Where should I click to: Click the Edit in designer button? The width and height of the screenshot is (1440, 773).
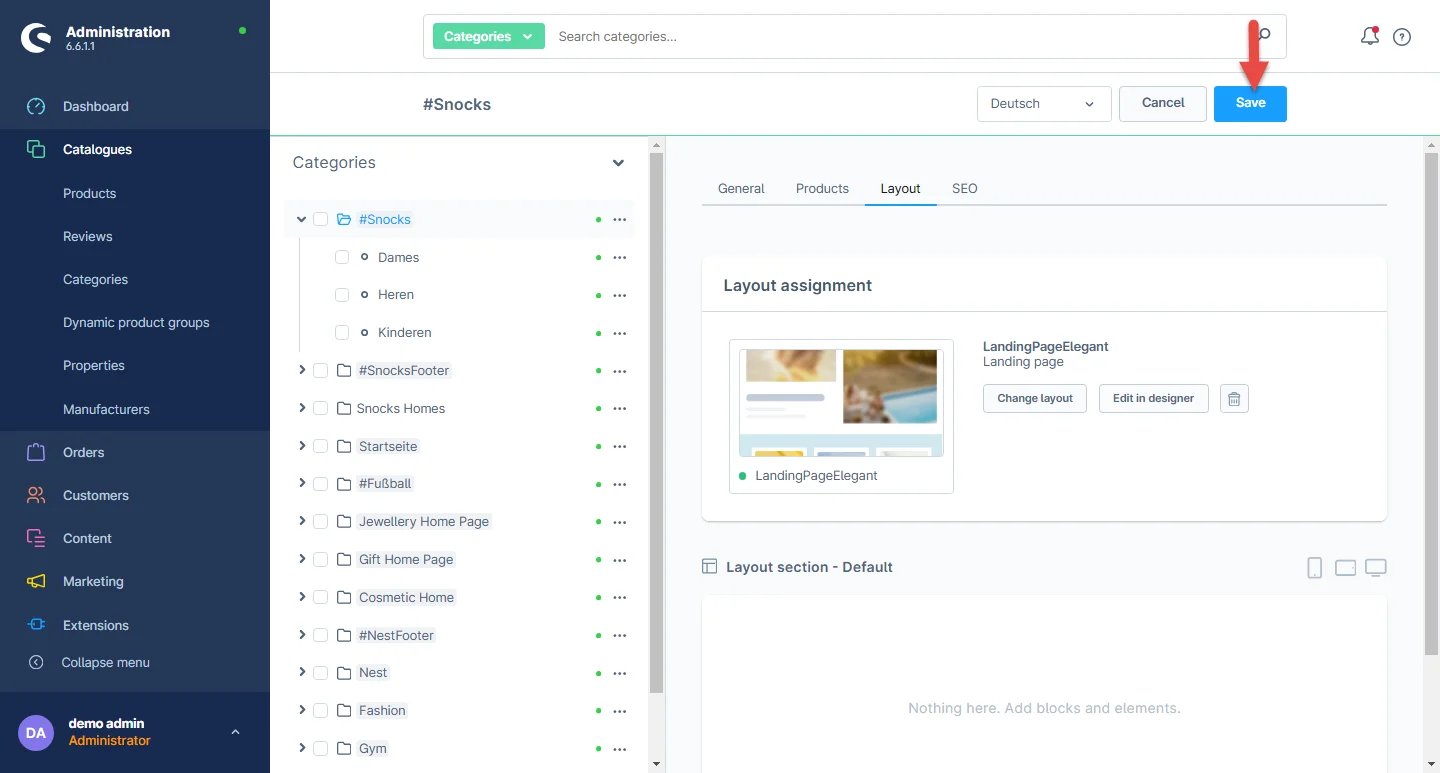coord(1153,398)
